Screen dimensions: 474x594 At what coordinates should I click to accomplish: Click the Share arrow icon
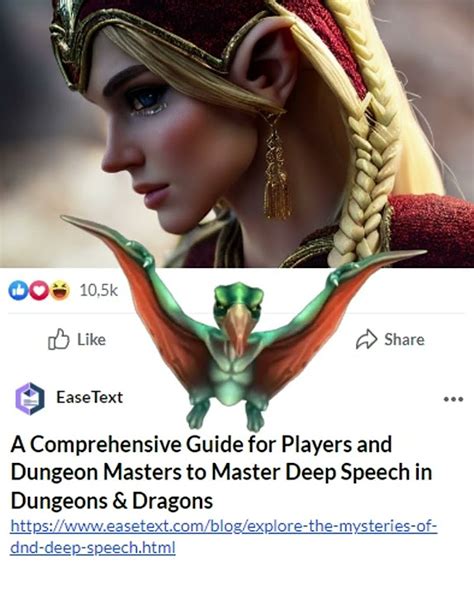click(366, 339)
